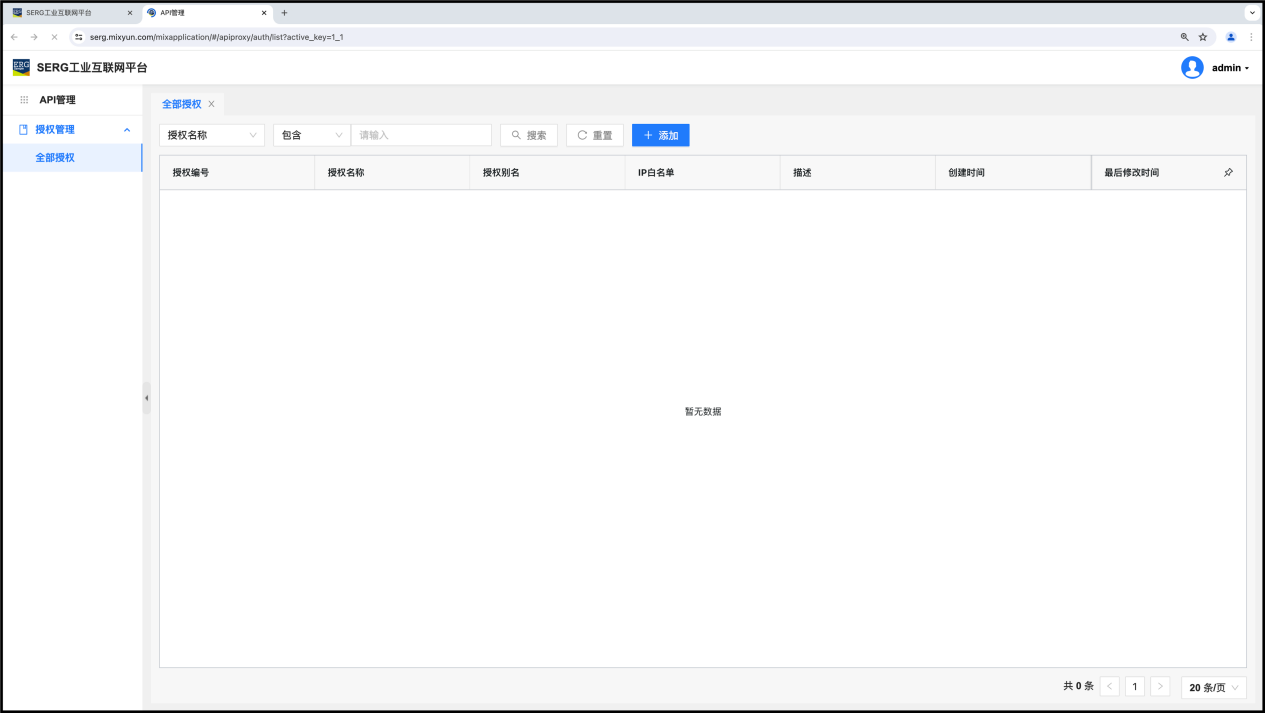Click the pin icon in table header
This screenshot has width=1265, height=713.
click(1228, 173)
